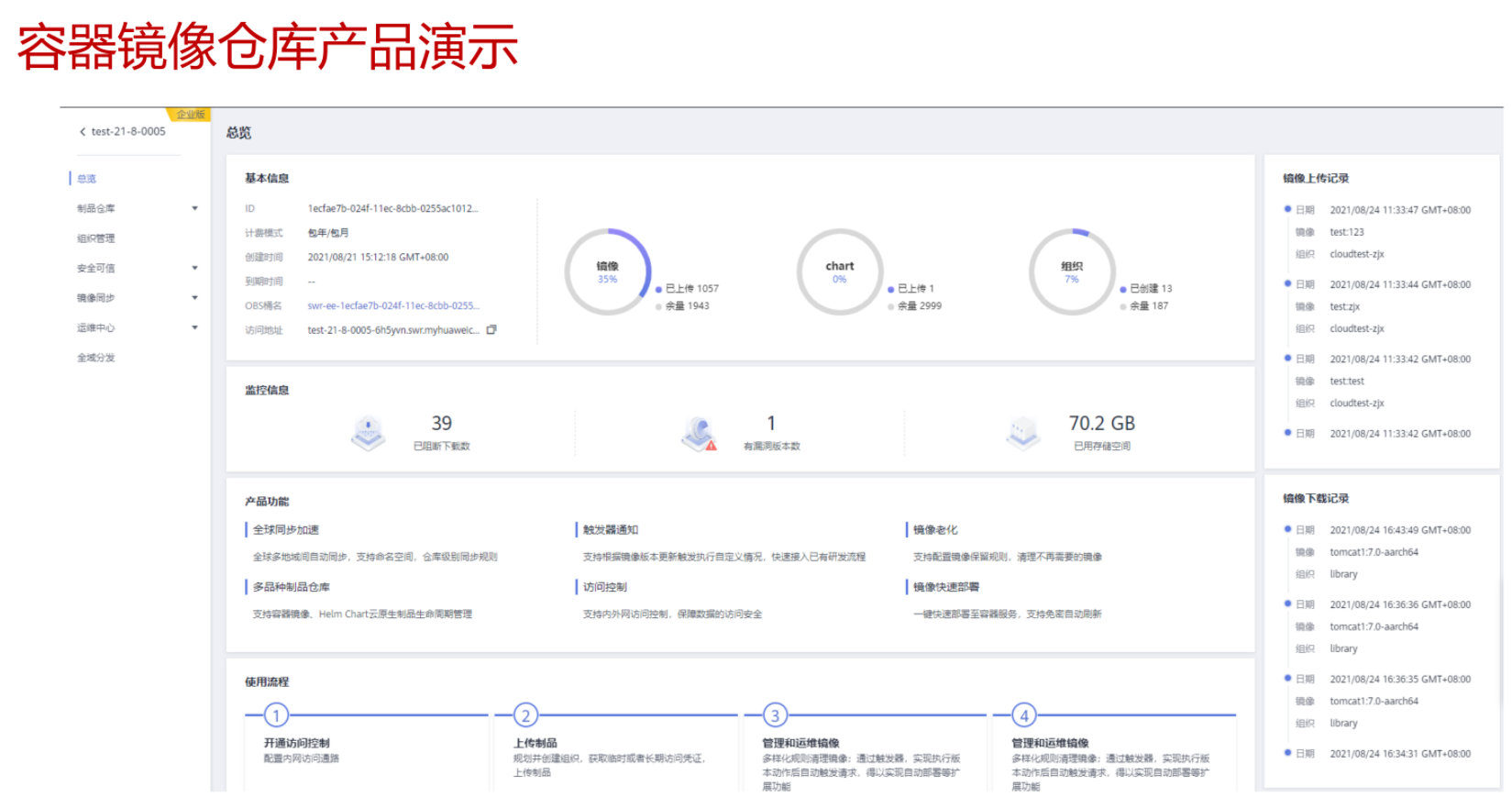Click the 开通访问控制 step title
This screenshot has width=1512, height=808.
point(297,744)
